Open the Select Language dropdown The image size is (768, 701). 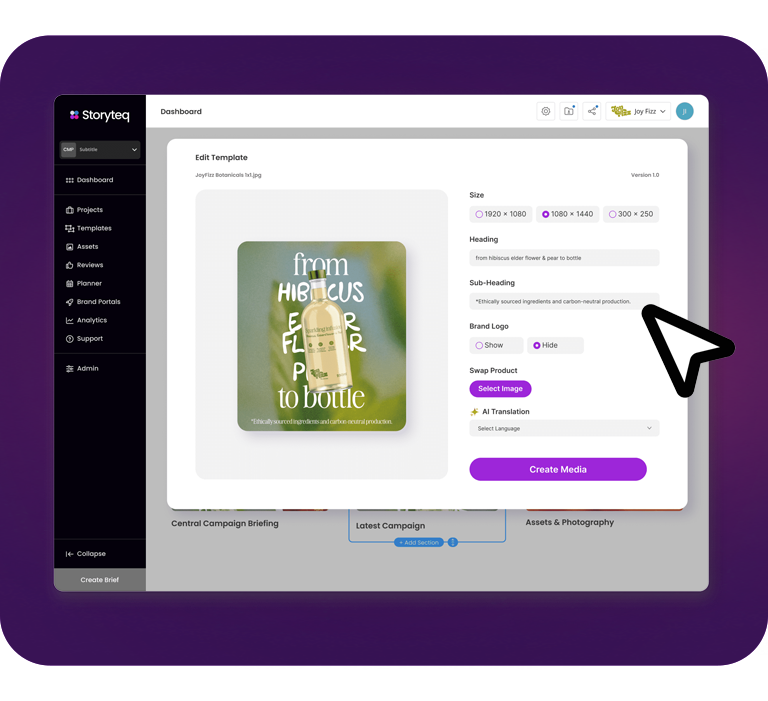(x=564, y=428)
